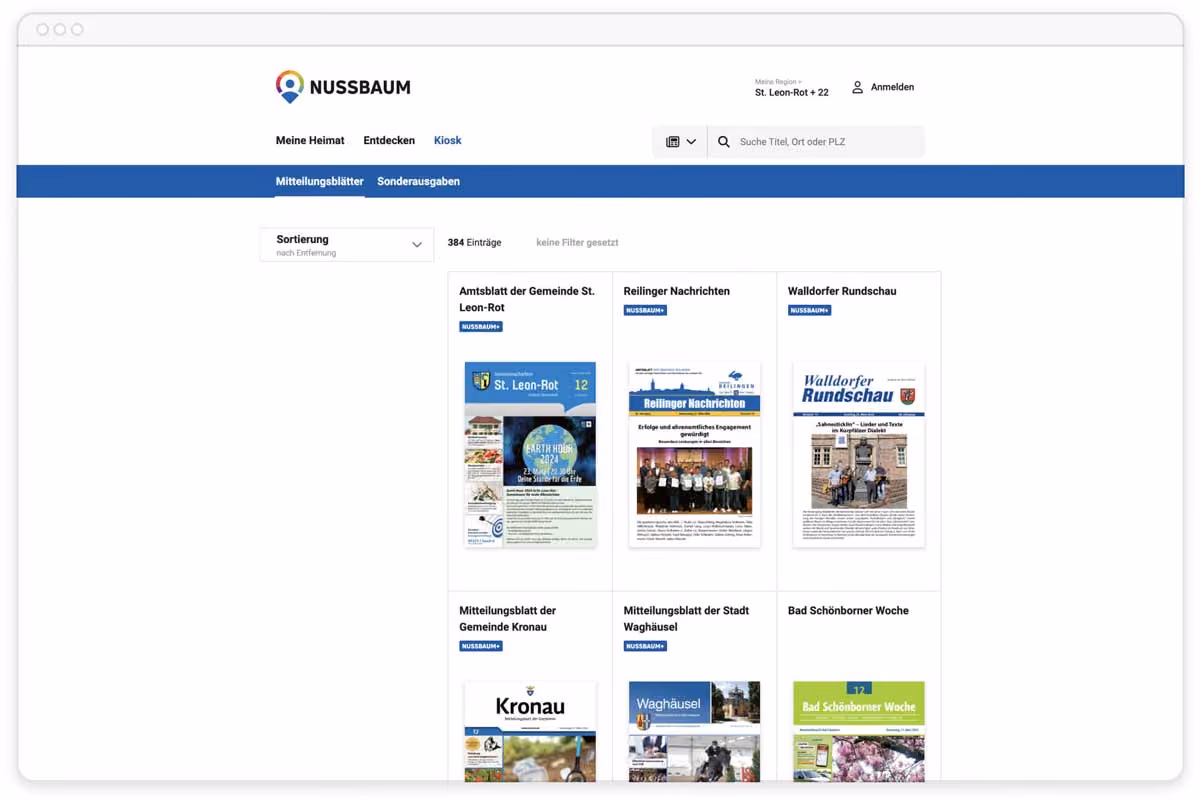Select the Kiosk menu item
This screenshot has width=1200, height=802.
coord(447,141)
